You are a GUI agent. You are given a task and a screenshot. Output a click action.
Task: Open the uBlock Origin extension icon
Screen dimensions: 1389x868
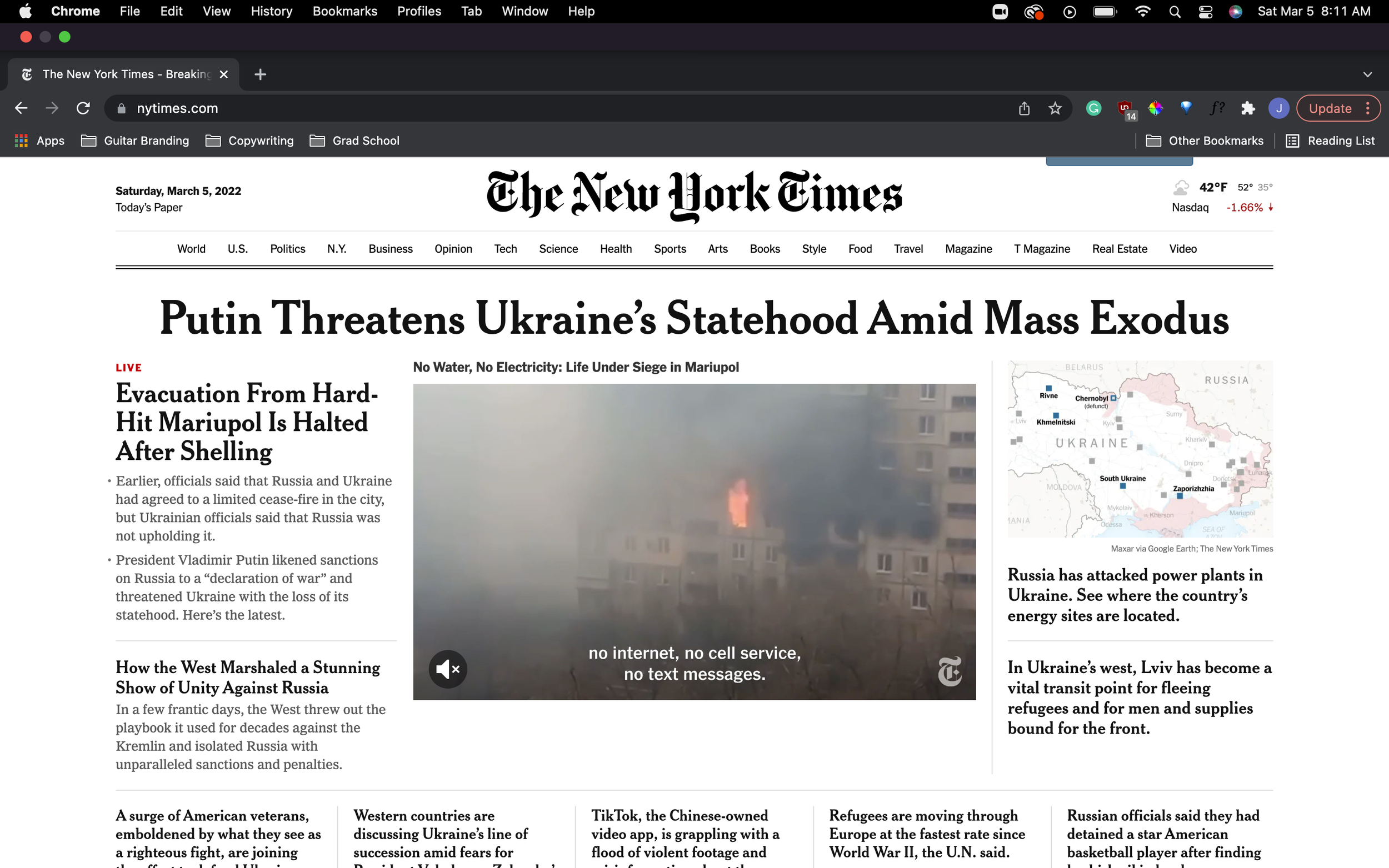1125,108
